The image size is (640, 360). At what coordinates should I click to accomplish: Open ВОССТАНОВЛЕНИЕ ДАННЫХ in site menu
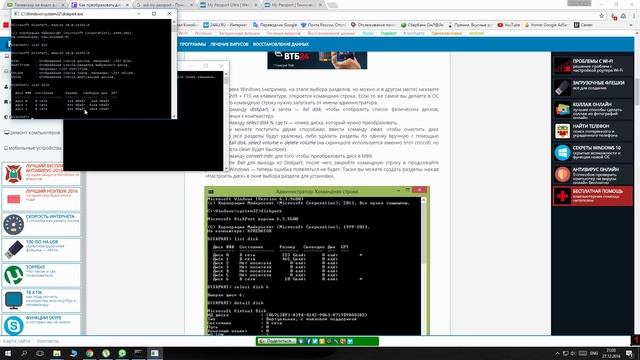280,44
